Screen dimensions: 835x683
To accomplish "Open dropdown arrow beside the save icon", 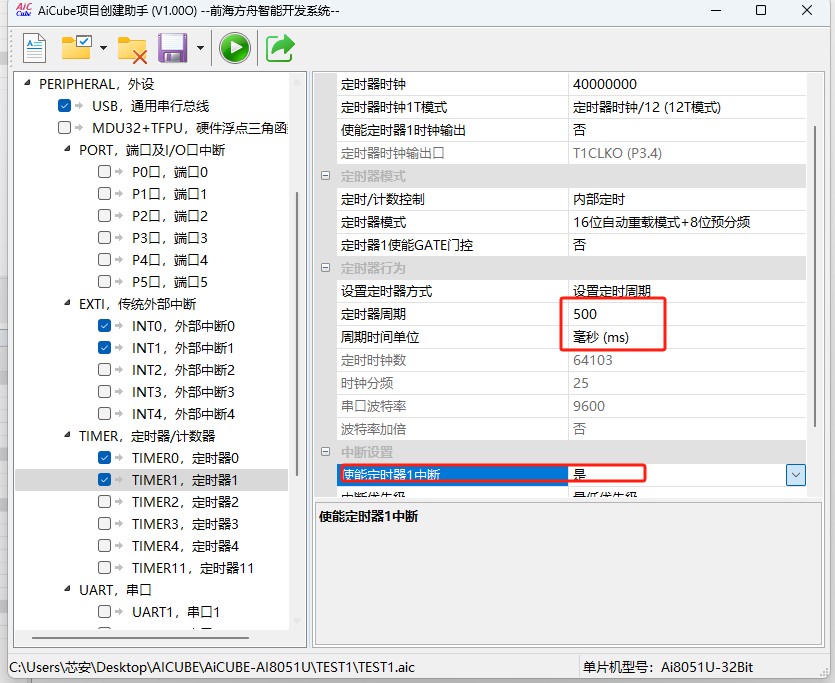I will (x=200, y=48).
